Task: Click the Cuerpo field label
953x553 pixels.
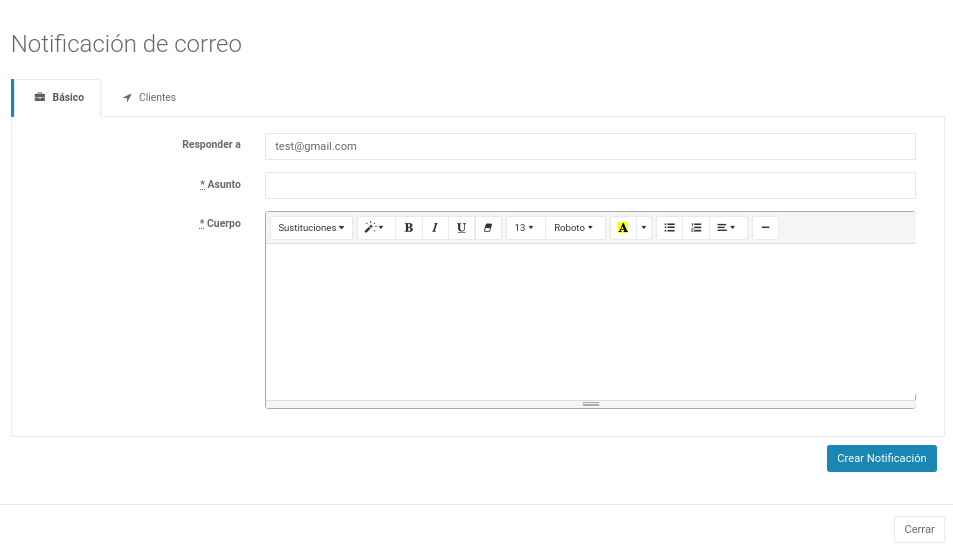Action: pos(220,223)
